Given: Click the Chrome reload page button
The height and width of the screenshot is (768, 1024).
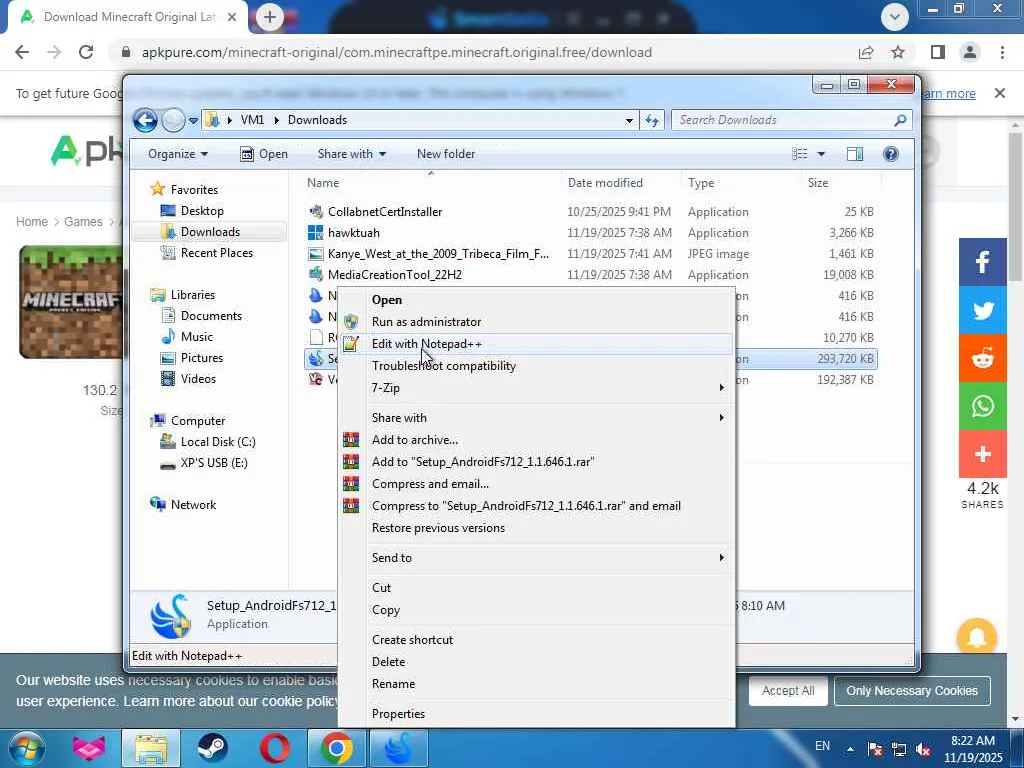Looking at the screenshot, I should (86, 52).
